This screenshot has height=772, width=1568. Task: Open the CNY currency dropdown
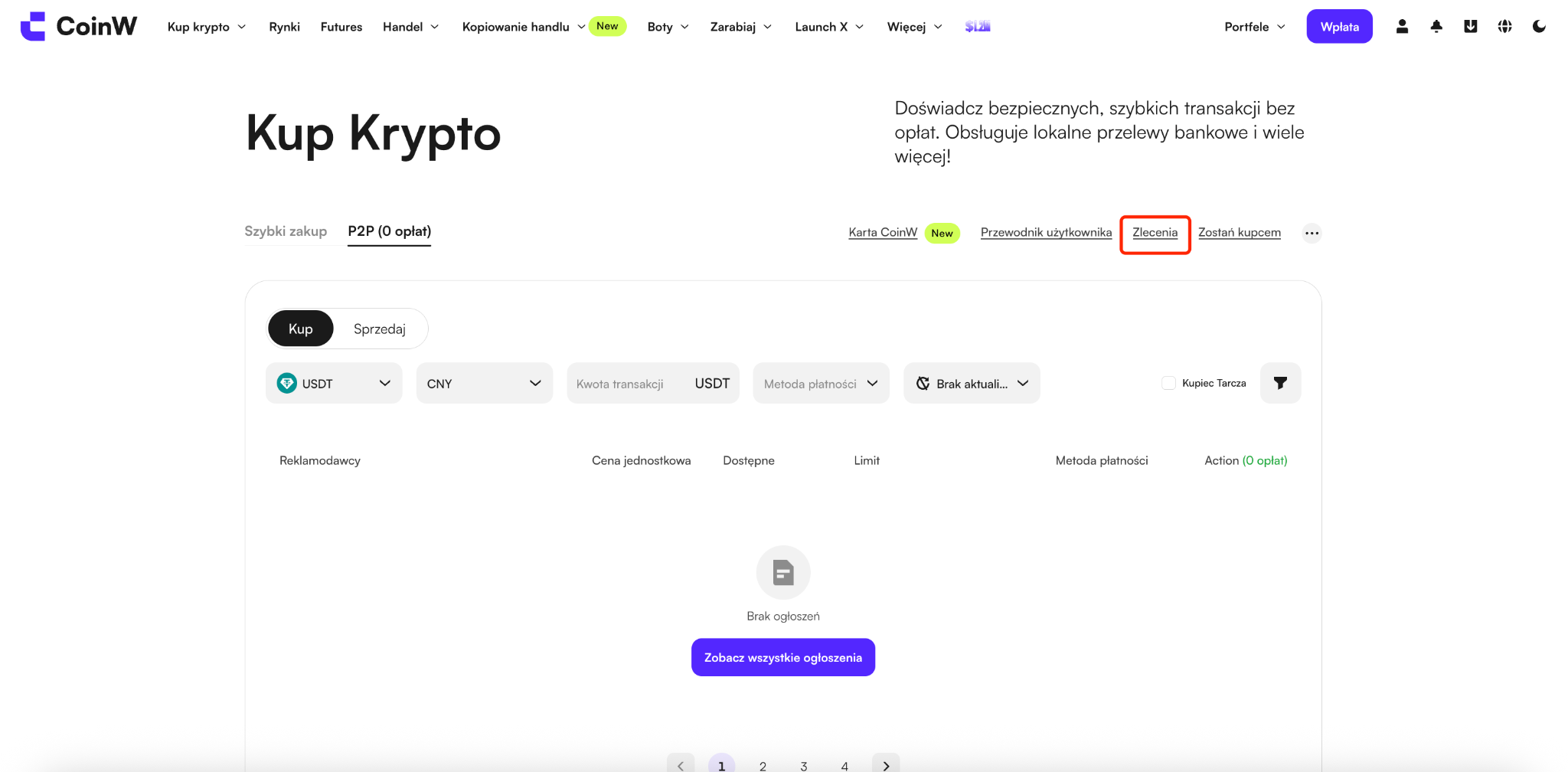(x=485, y=383)
